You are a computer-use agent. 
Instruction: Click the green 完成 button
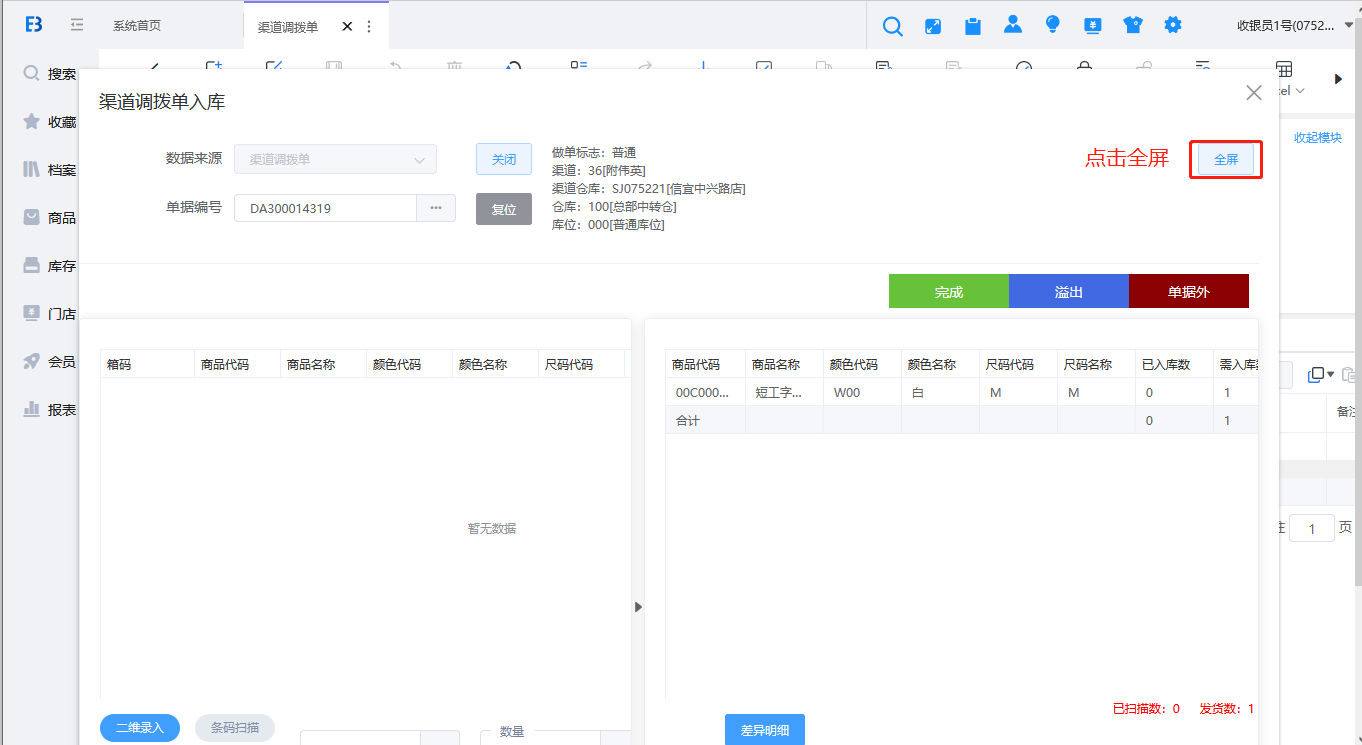coord(949,291)
